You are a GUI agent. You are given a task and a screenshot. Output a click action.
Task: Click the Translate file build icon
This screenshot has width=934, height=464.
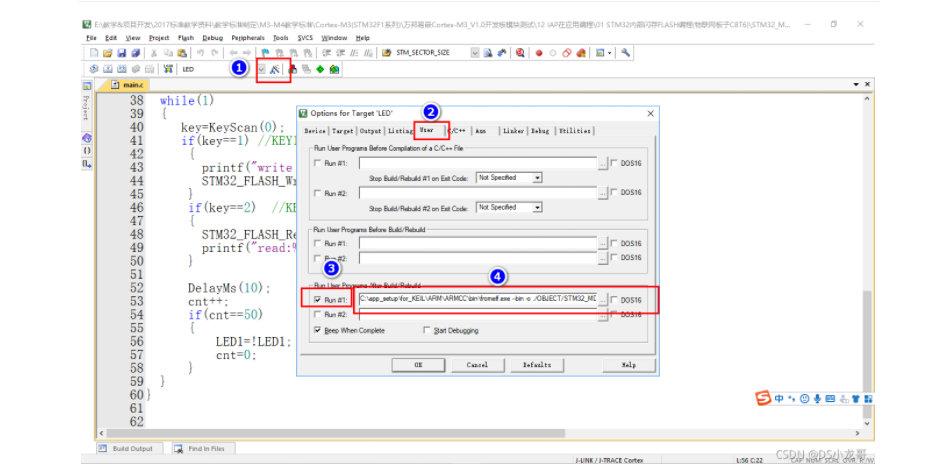(94, 69)
